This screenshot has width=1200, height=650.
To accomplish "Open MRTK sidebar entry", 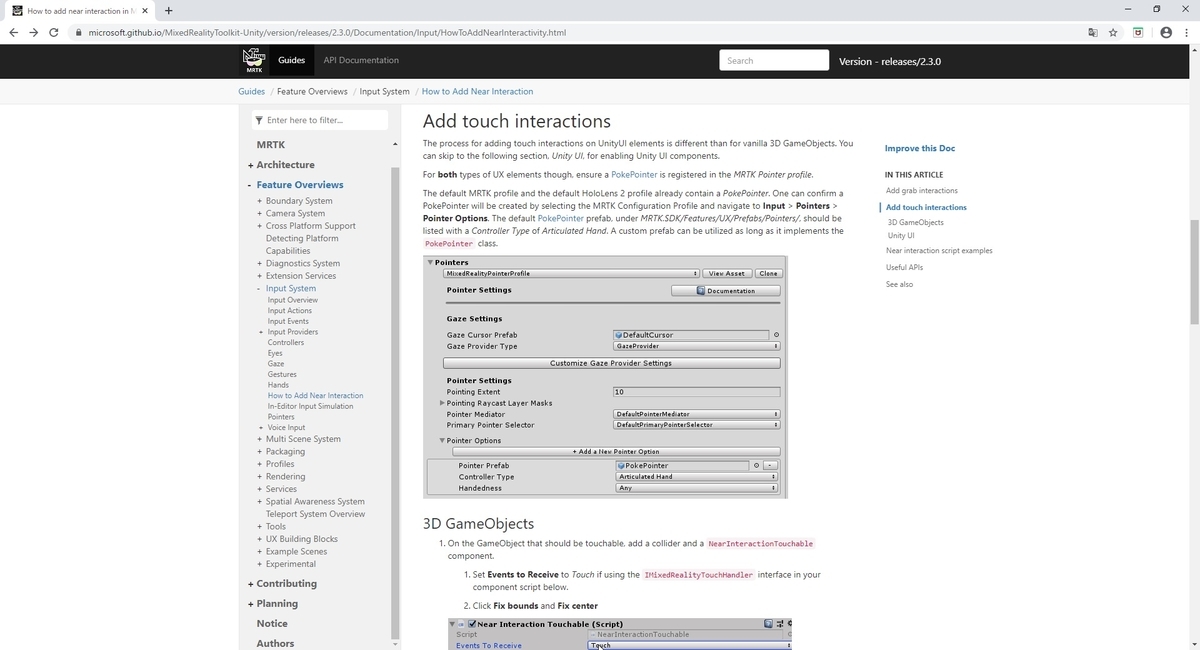I will pos(271,145).
